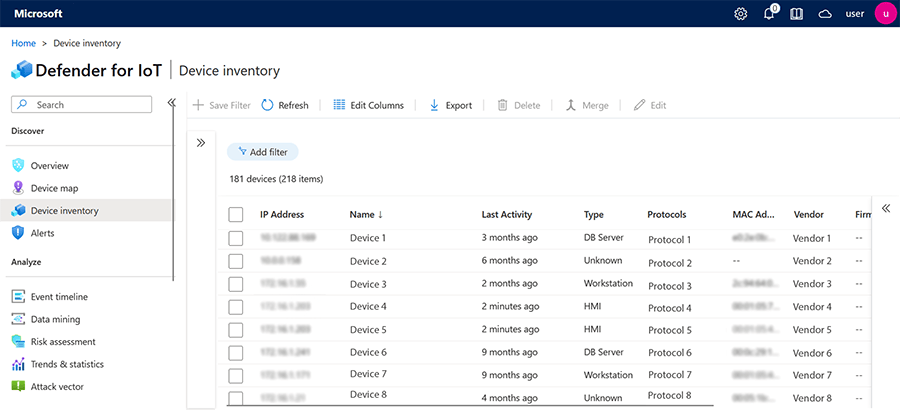Click the MAC Address column header
The width and height of the screenshot is (900, 410).
(x=754, y=215)
